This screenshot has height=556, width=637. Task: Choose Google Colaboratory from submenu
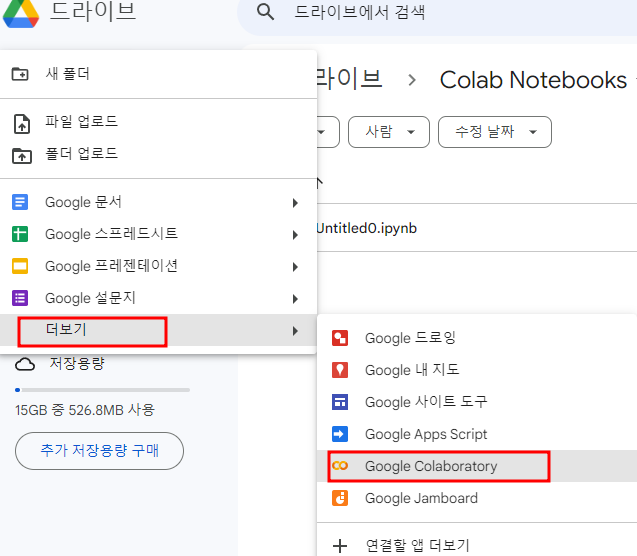477,466
